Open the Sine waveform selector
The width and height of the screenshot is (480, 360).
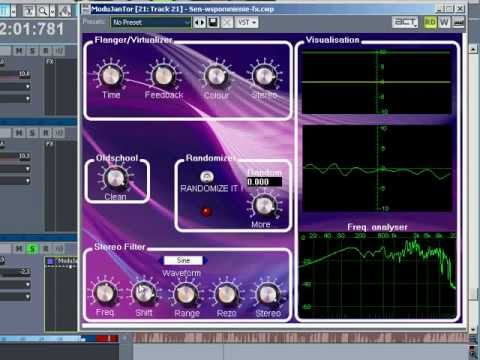pyautogui.click(x=183, y=260)
